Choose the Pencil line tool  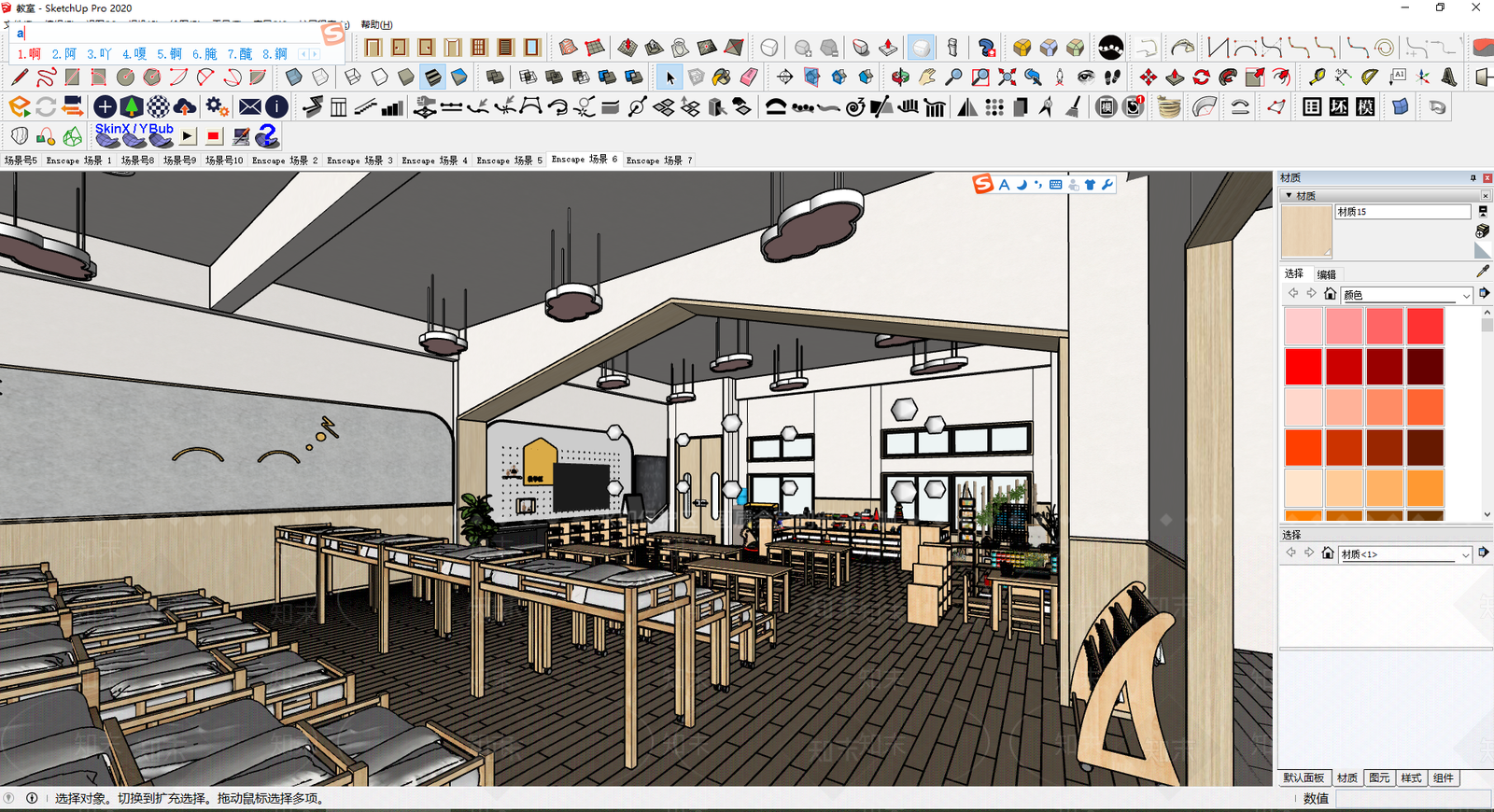20,77
